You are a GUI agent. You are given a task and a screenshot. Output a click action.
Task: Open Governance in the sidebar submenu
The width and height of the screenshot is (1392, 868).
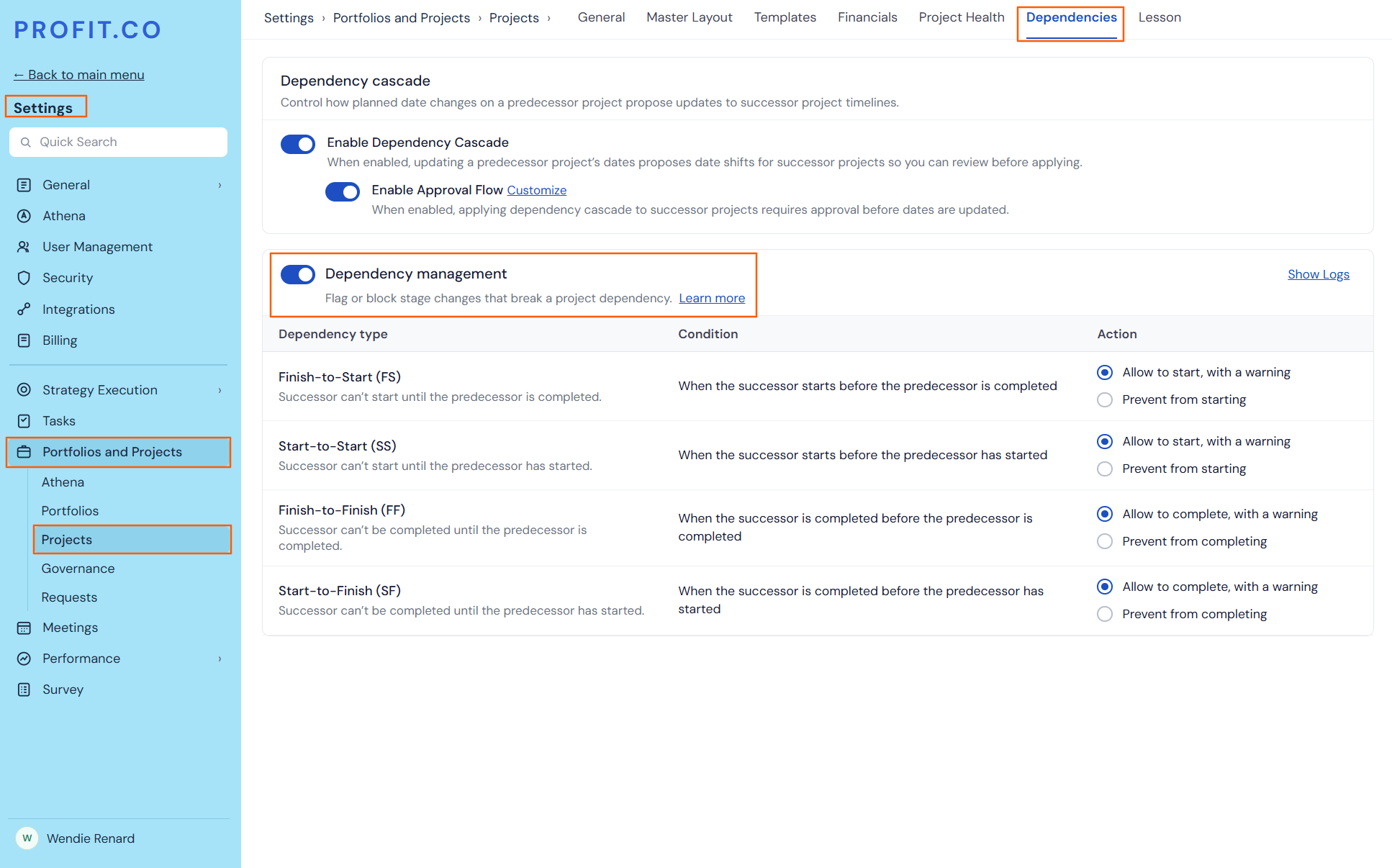click(x=78, y=569)
